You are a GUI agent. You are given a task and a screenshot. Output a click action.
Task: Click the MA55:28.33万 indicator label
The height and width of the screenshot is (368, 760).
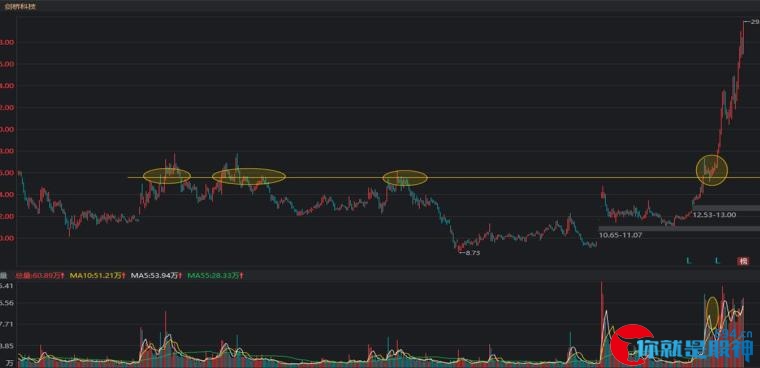215,276
